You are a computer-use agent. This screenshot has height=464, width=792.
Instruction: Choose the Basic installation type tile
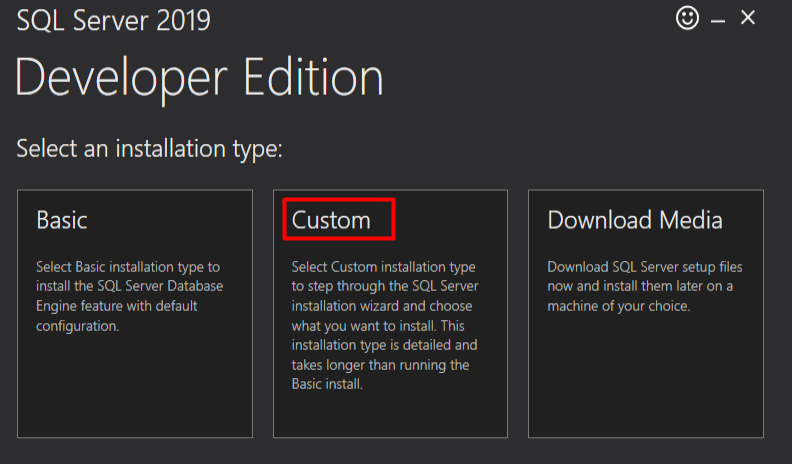135,314
